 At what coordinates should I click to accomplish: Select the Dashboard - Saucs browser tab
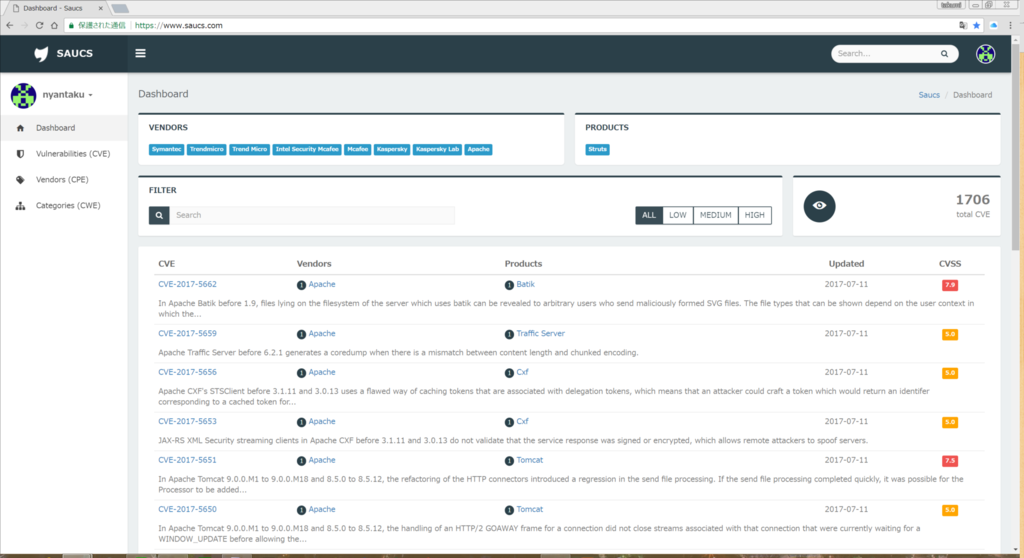click(x=57, y=8)
